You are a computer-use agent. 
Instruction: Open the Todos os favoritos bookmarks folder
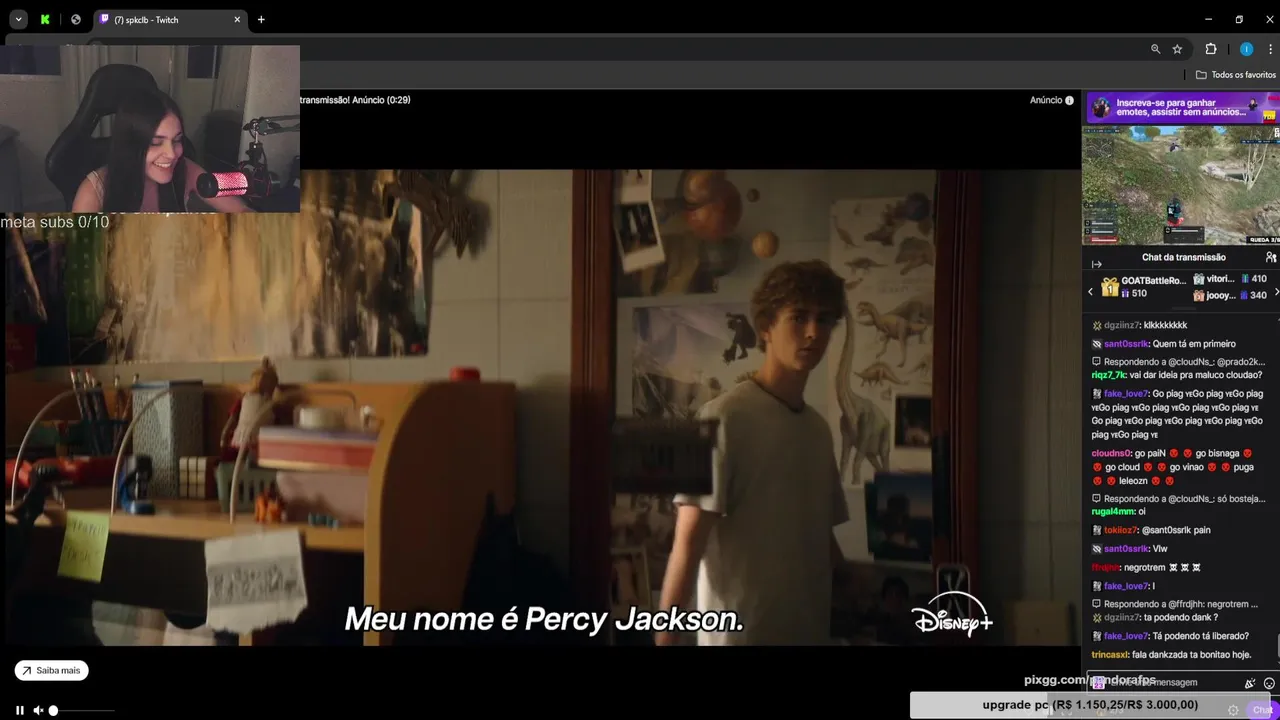pos(1236,75)
